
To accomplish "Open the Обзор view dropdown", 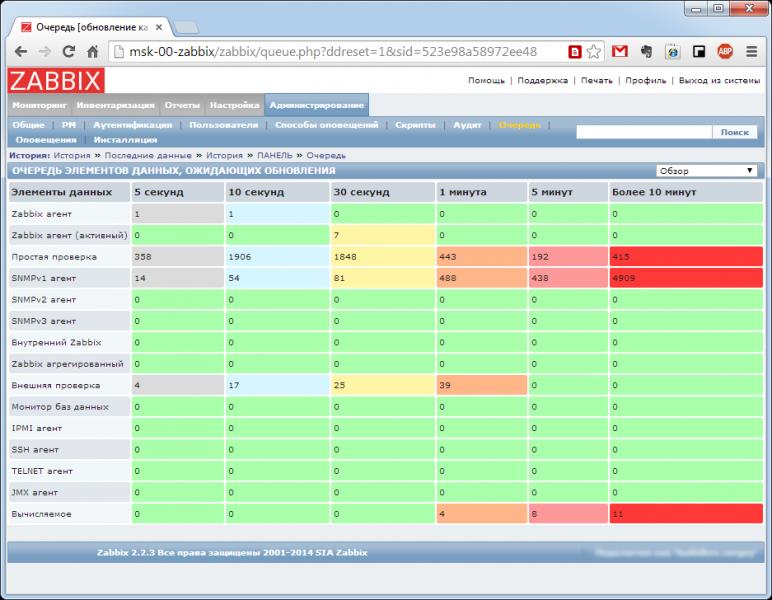I will 707,171.
